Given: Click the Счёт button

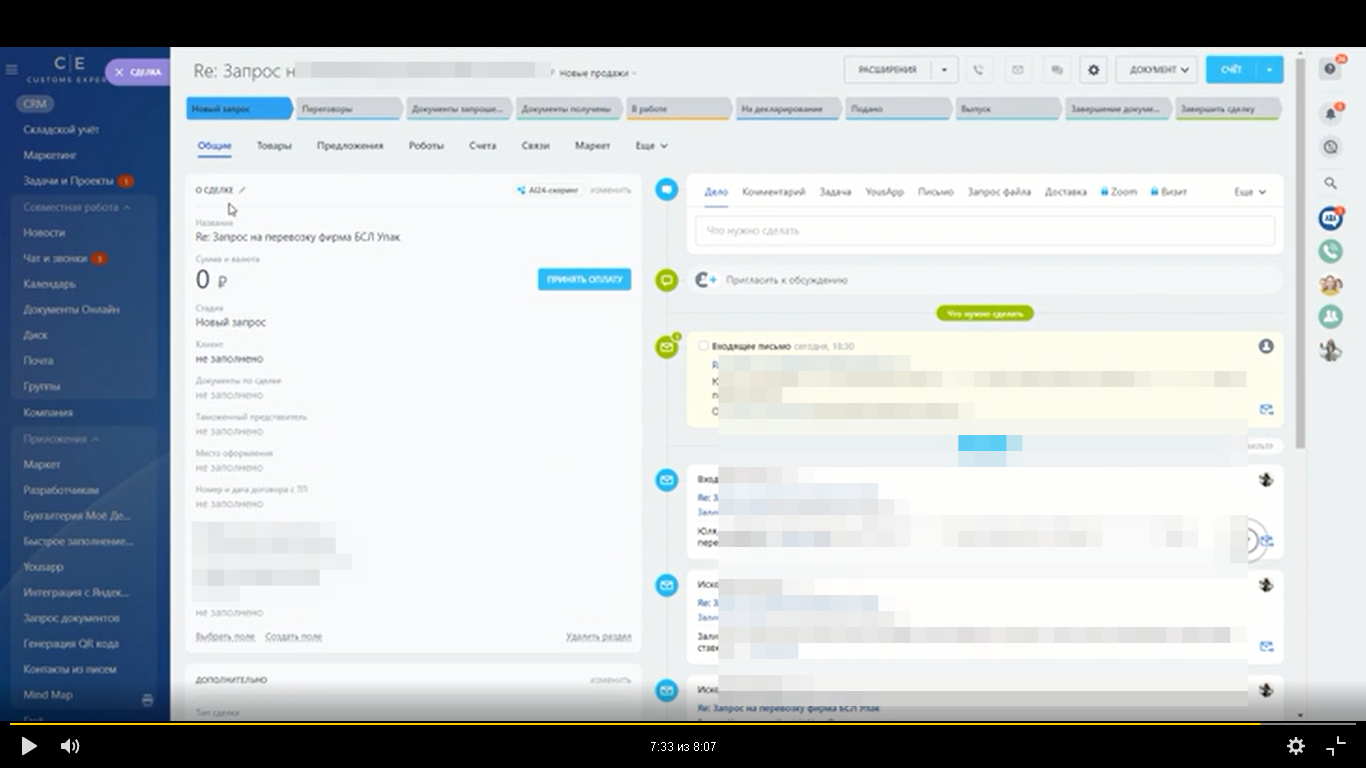Looking at the screenshot, I should click(1231, 70).
